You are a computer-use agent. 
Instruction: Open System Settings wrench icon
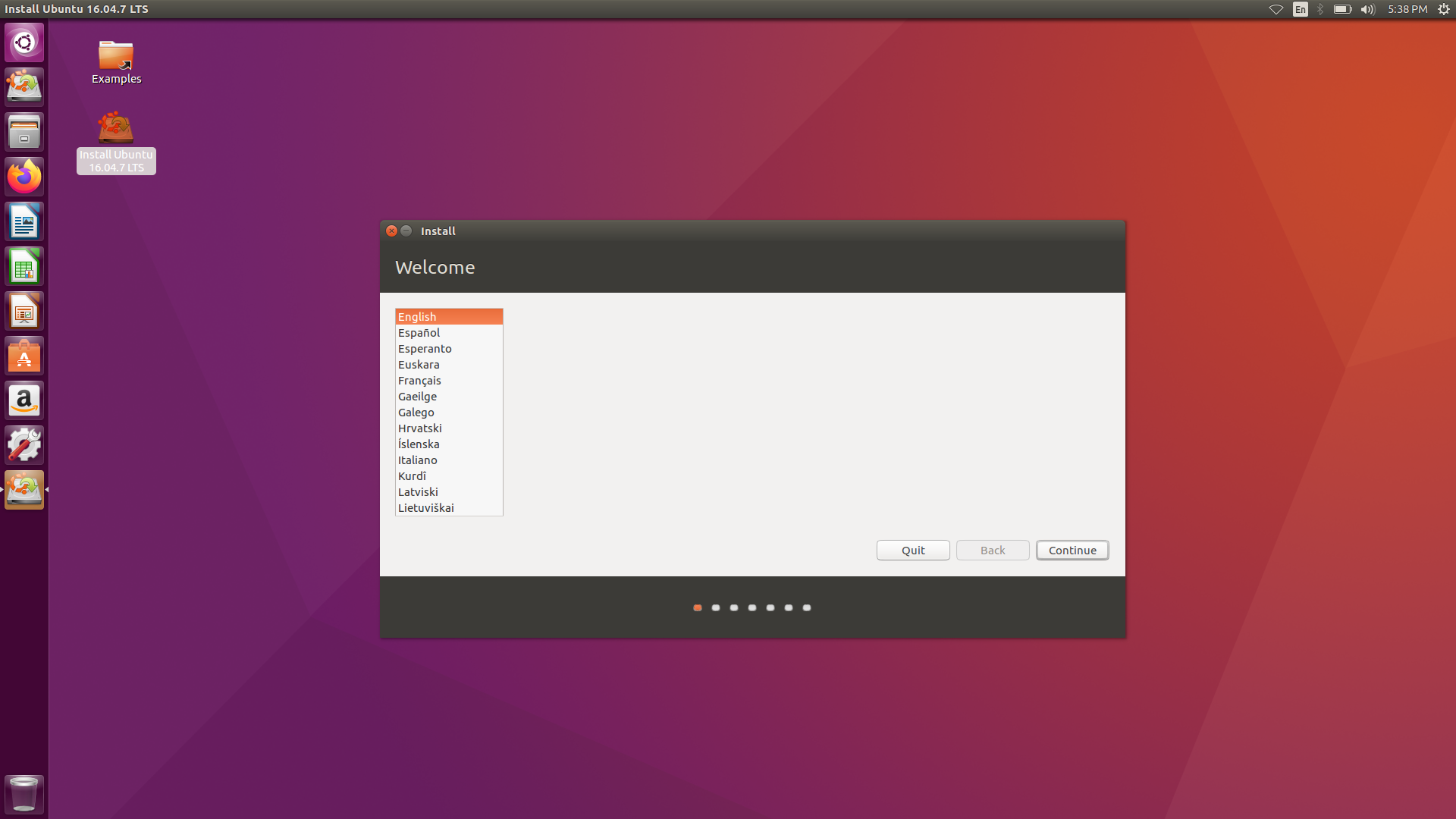point(24,445)
